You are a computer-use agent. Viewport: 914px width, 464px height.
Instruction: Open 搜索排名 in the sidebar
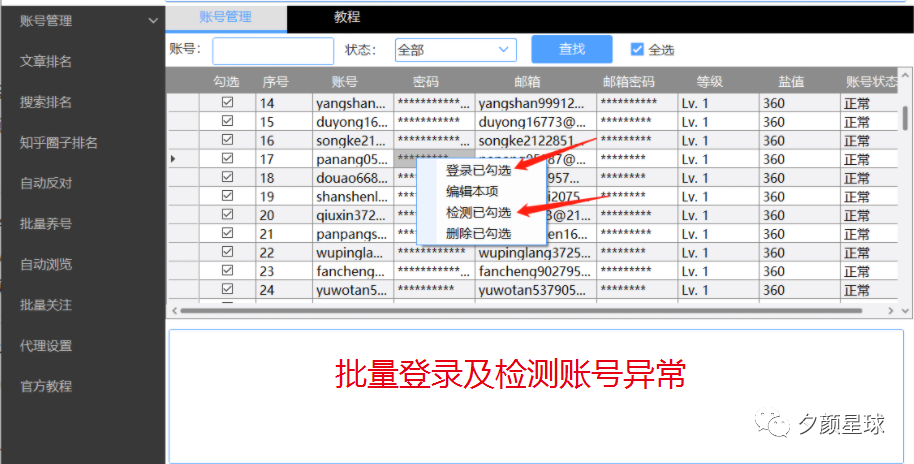click(x=45, y=103)
